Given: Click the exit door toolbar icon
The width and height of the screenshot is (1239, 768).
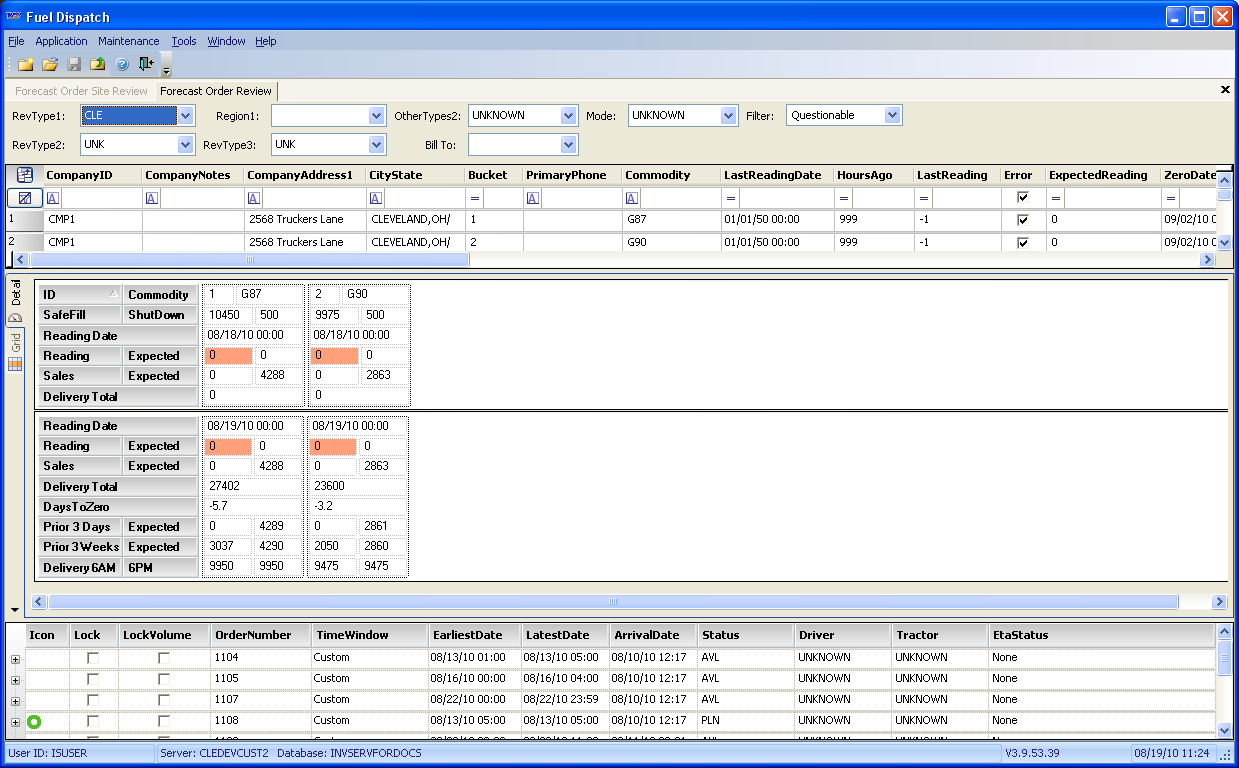Looking at the screenshot, I should point(146,65).
